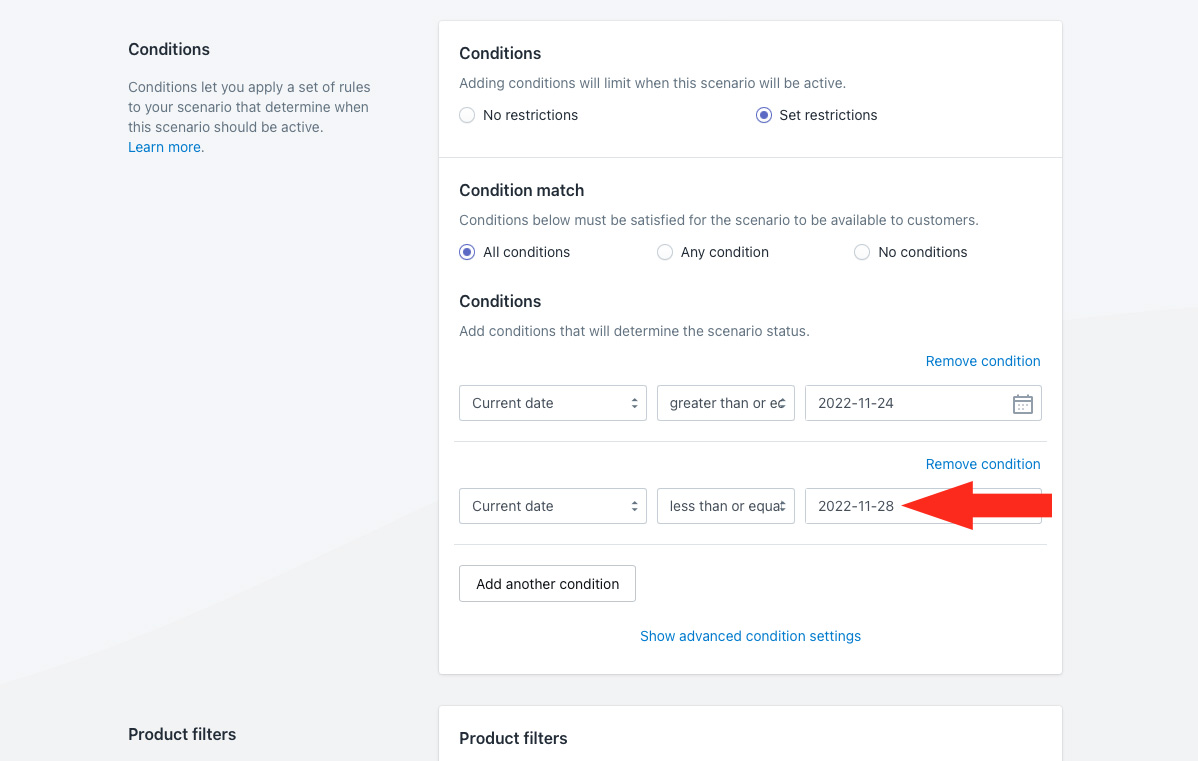This screenshot has height=761, width=1198.
Task: Click the Add another condition button
Action: coord(547,584)
